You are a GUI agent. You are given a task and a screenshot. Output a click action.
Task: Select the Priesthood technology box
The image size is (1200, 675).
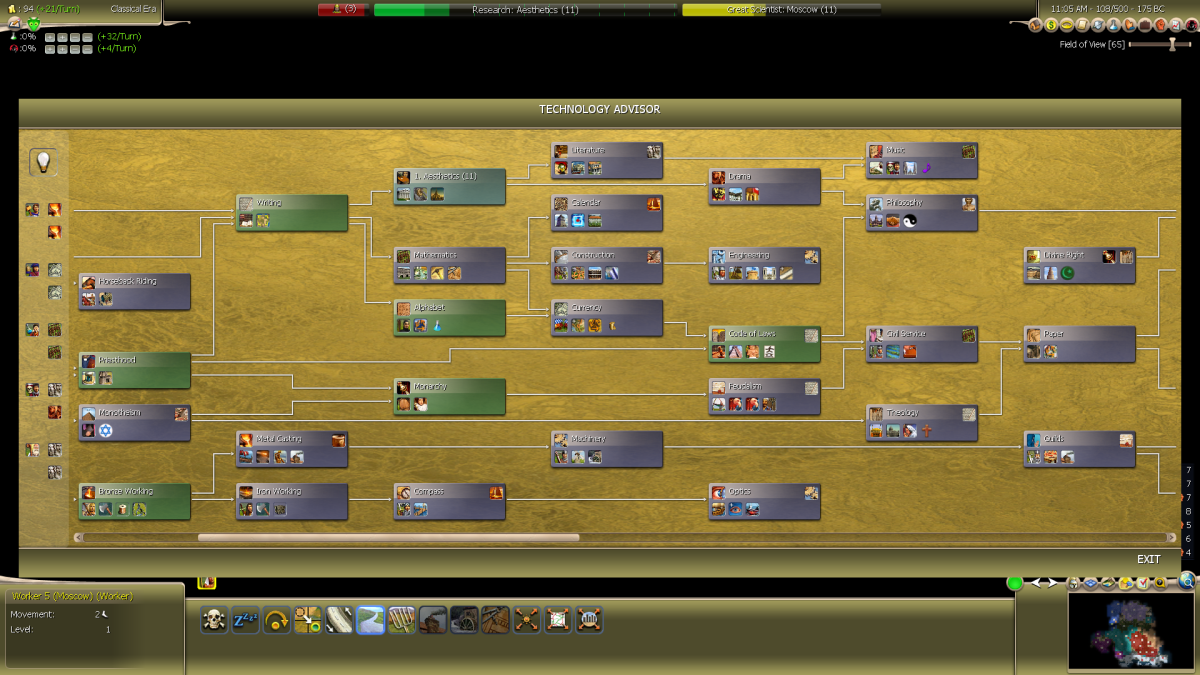click(x=135, y=370)
